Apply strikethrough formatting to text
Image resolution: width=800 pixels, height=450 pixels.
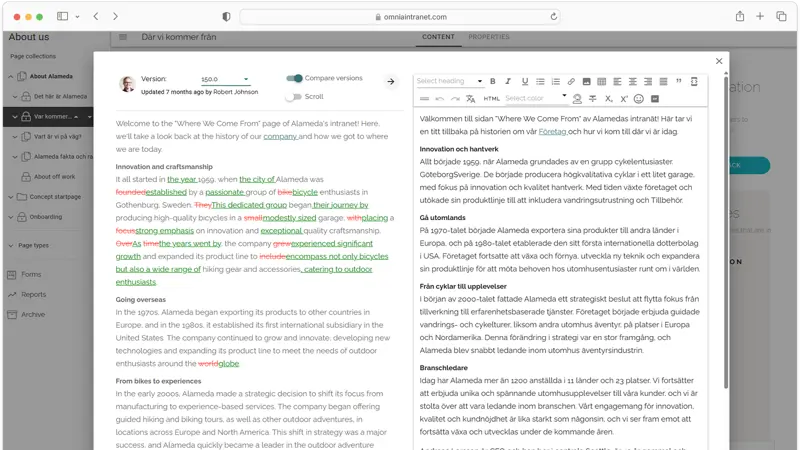(592, 98)
